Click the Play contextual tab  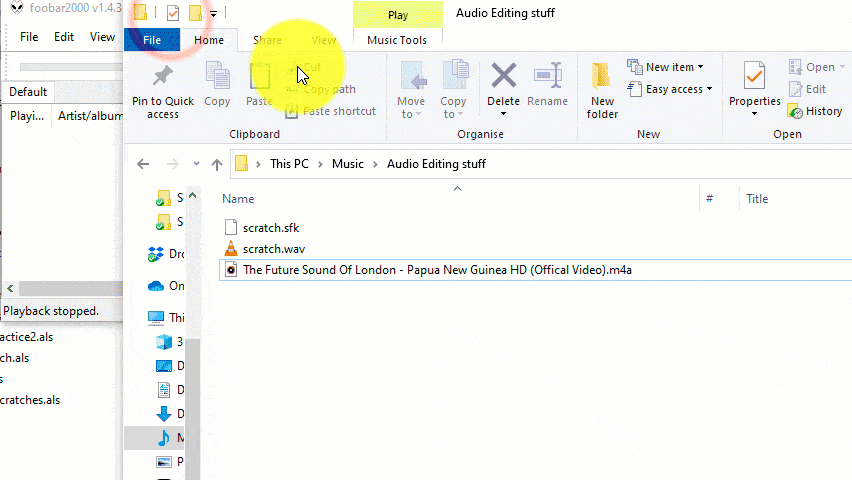click(x=398, y=15)
